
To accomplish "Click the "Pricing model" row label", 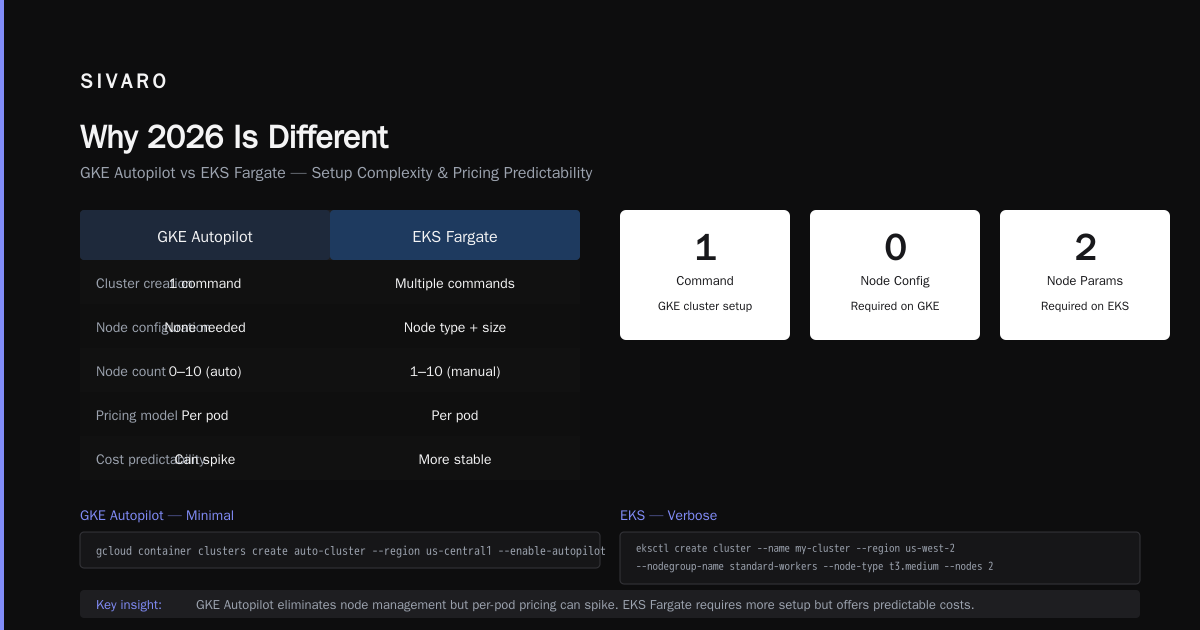I will [137, 416].
